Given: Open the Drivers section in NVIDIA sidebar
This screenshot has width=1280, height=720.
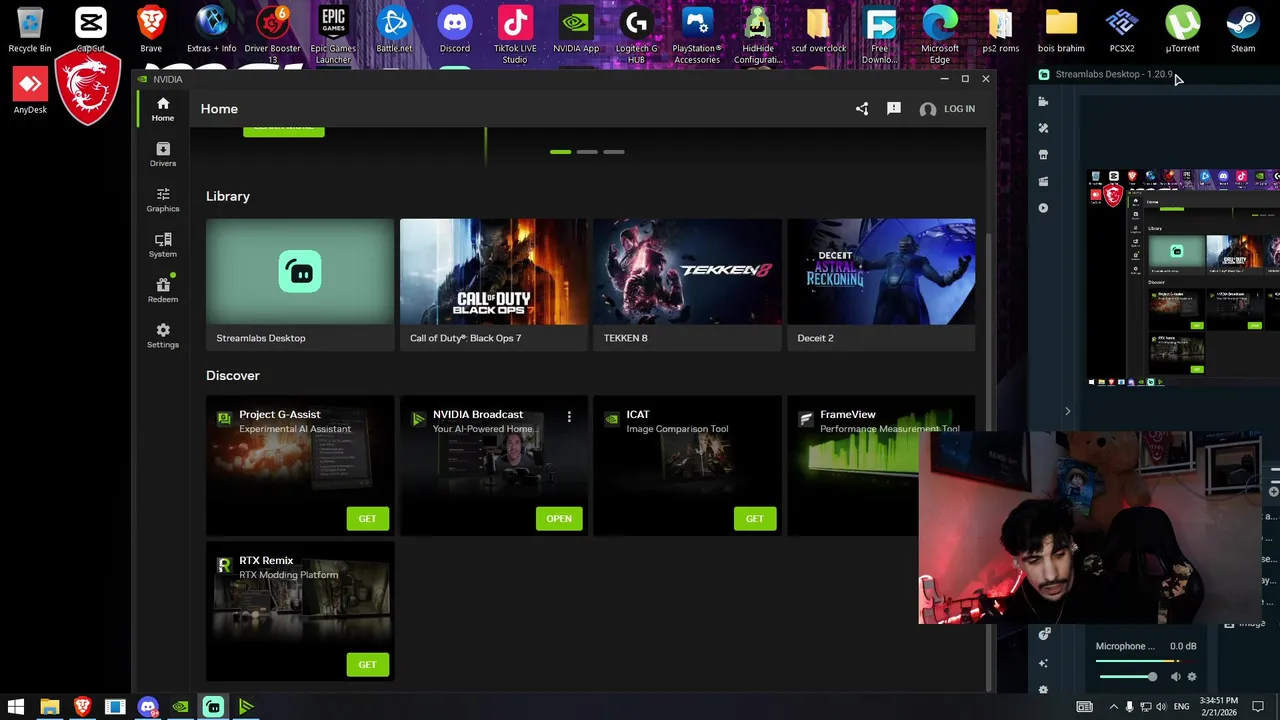Looking at the screenshot, I should click(163, 154).
